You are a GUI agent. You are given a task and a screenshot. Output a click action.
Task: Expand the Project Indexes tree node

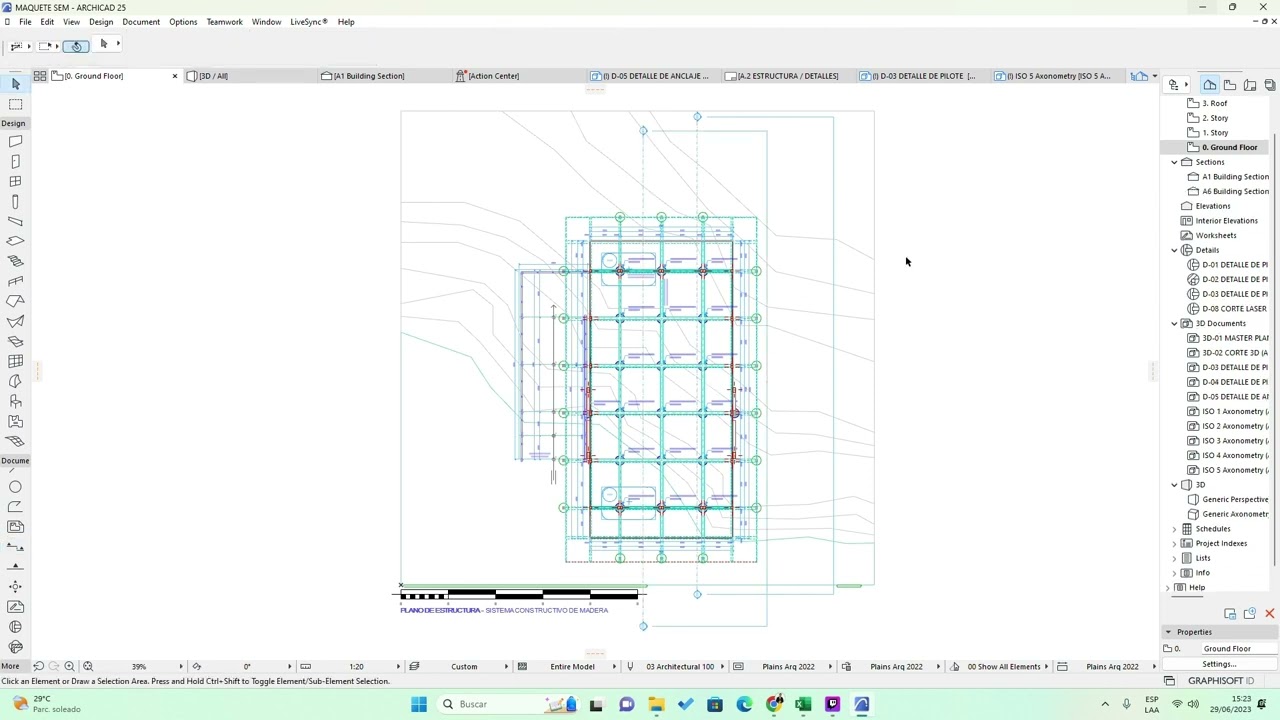coord(1175,543)
